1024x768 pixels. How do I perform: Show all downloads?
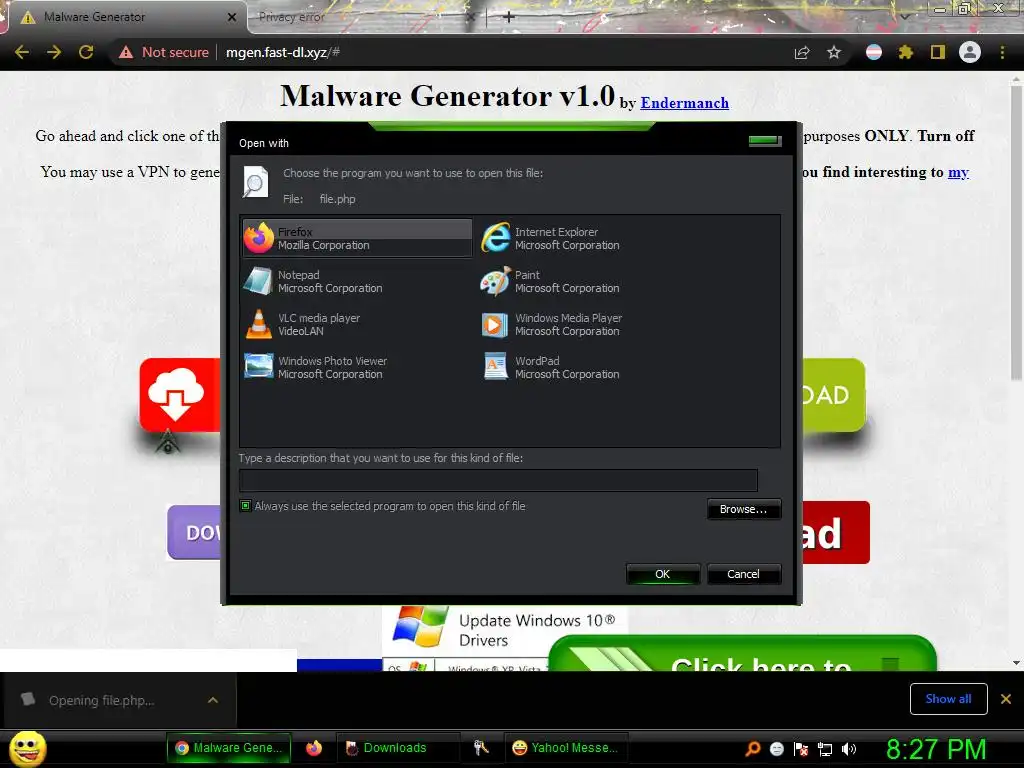pos(948,699)
